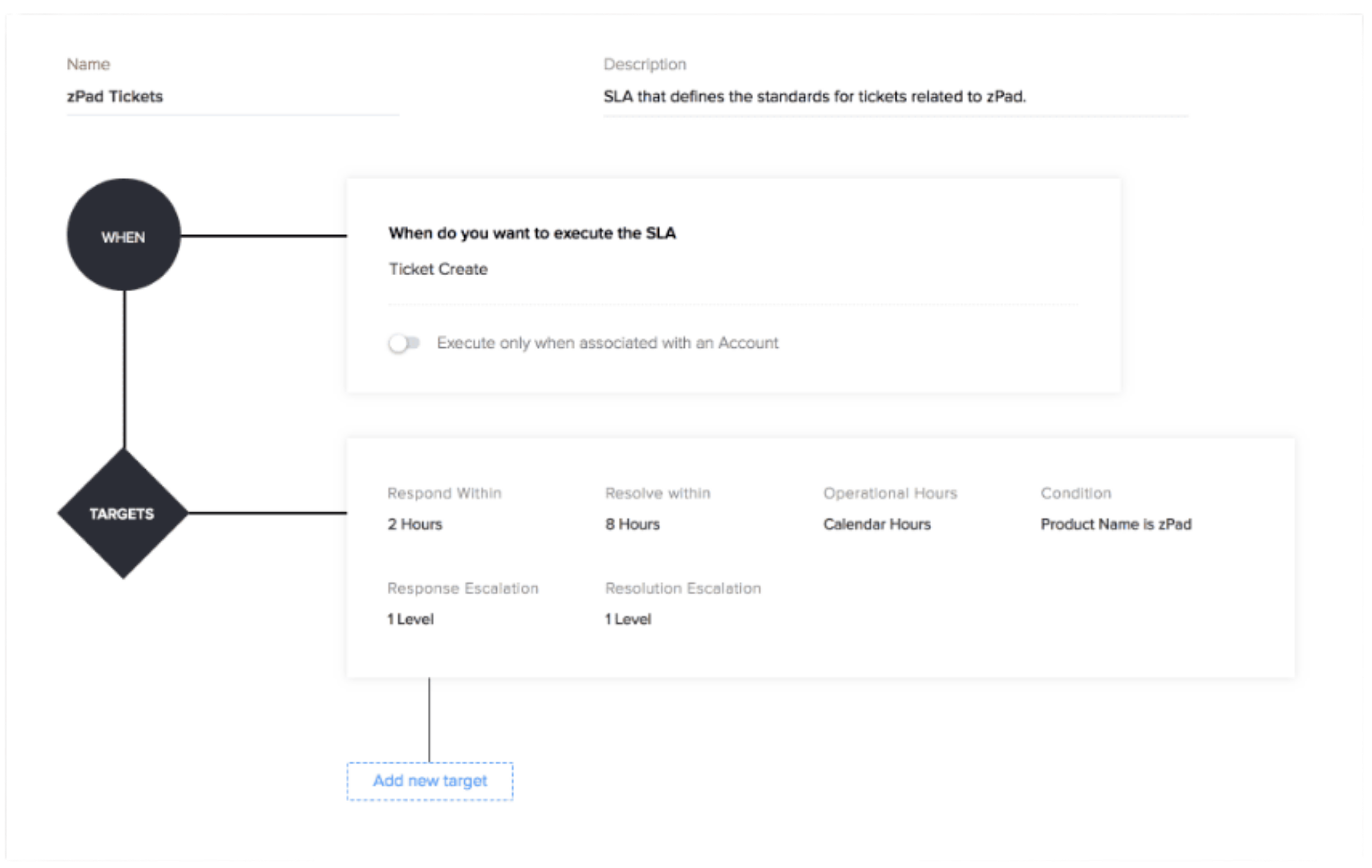
Task: Click Add new target button
Action: pos(430,781)
